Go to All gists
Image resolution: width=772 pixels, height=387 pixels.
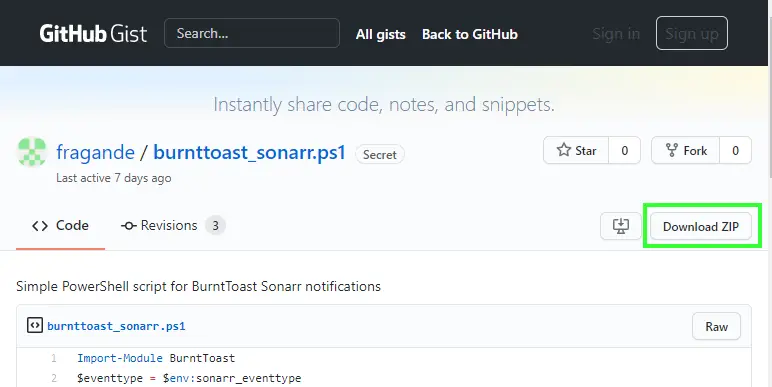point(381,34)
